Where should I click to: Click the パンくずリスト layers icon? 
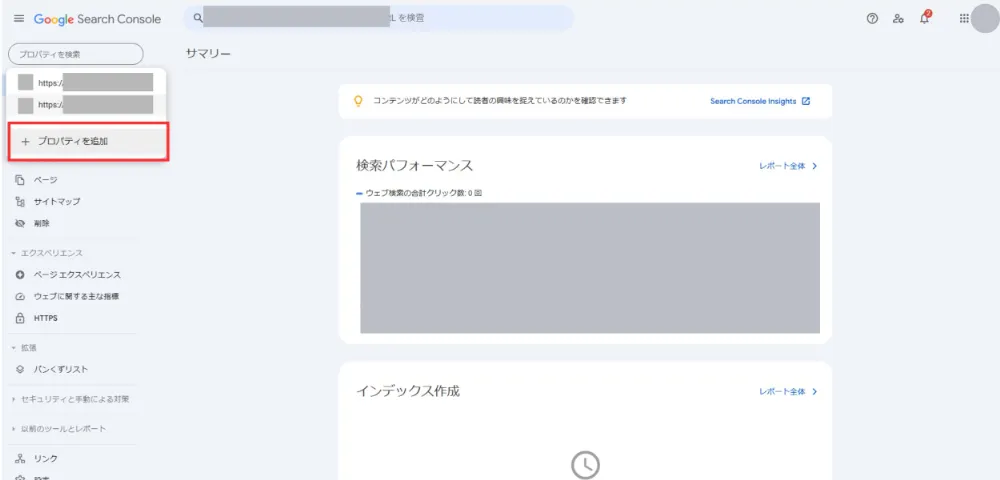pyautogui.click(x=20, y=369)
